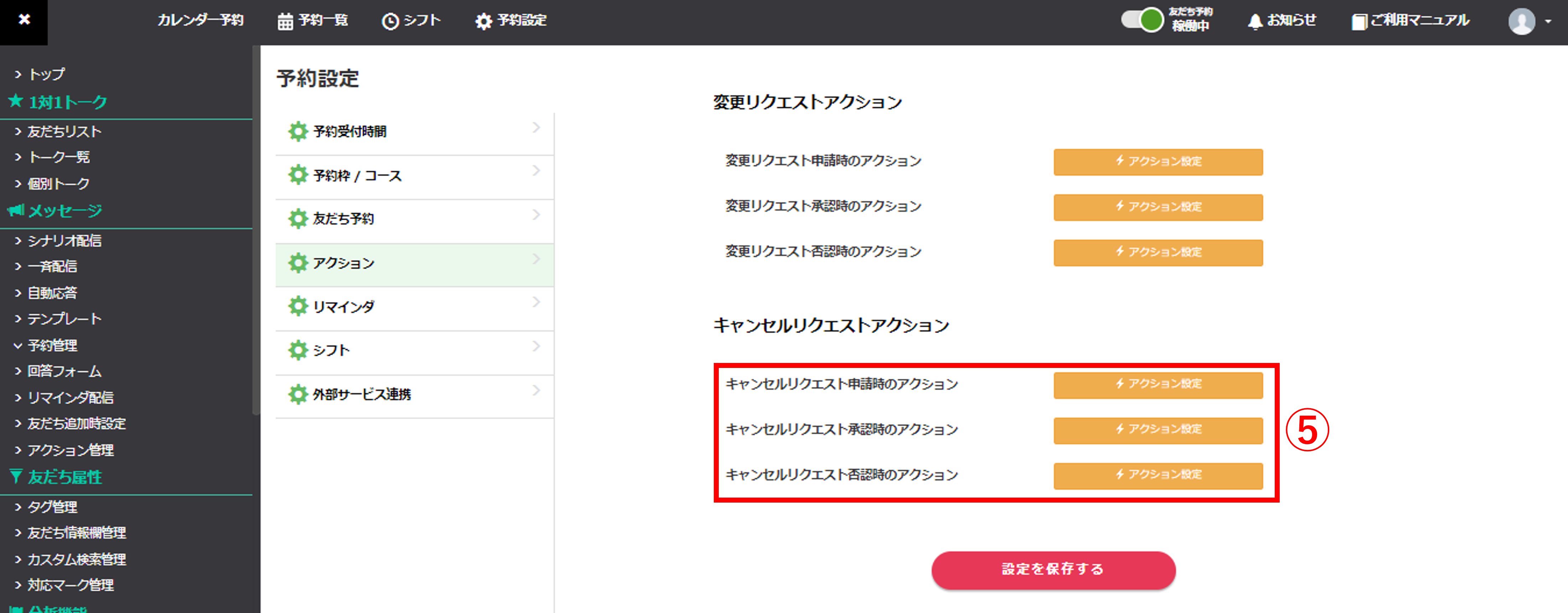Set action for キャンセルリクエスト否認時

[1158, 476]
